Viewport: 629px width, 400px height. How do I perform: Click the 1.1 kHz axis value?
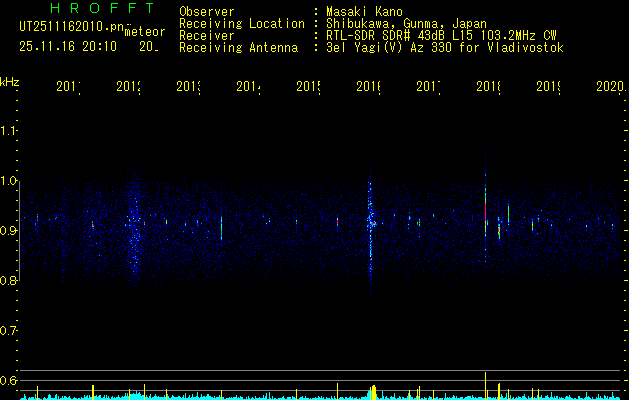click(x=9, y=131)
